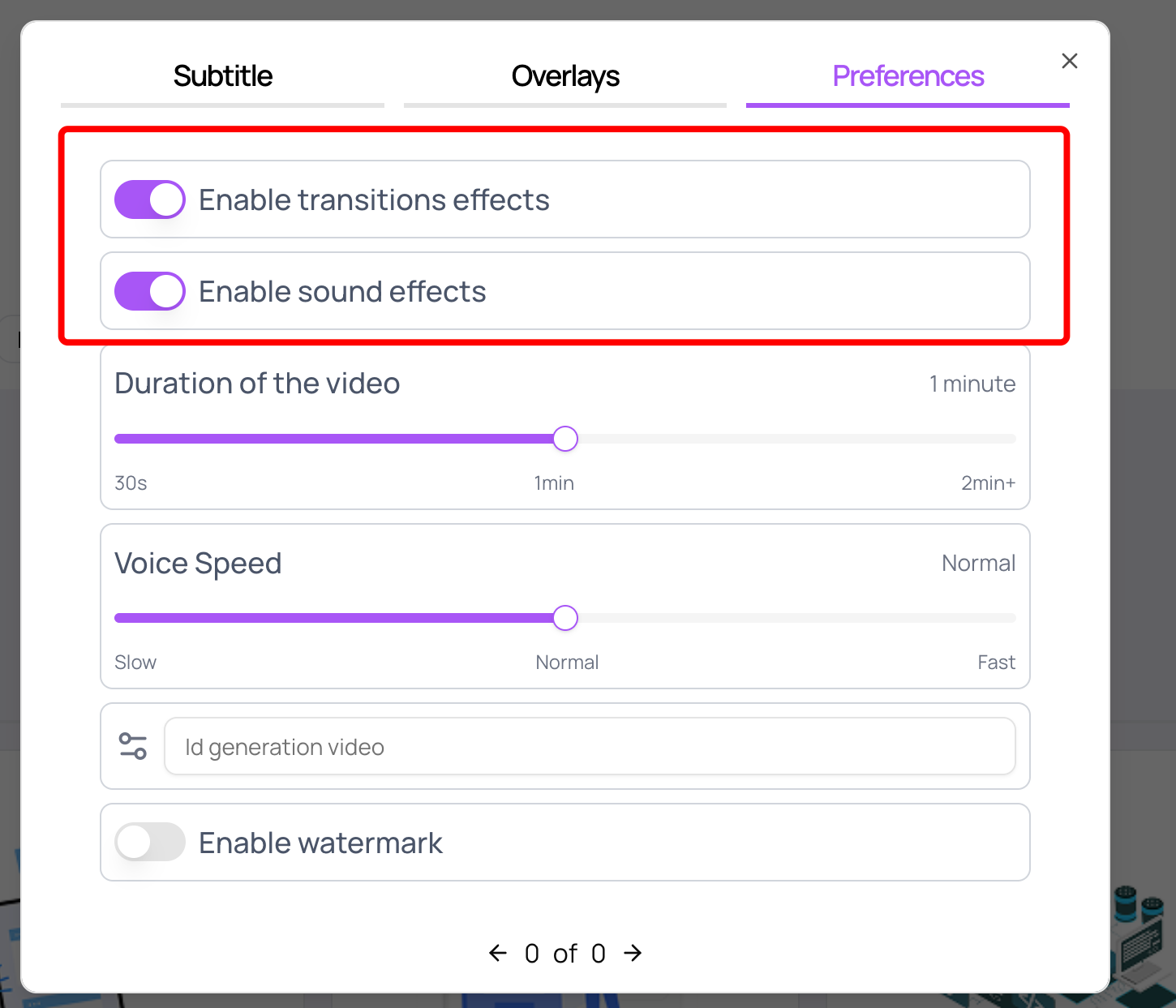Switch to the Subtitle tab
1176x1008 pixels.
(x=223, y=76)
